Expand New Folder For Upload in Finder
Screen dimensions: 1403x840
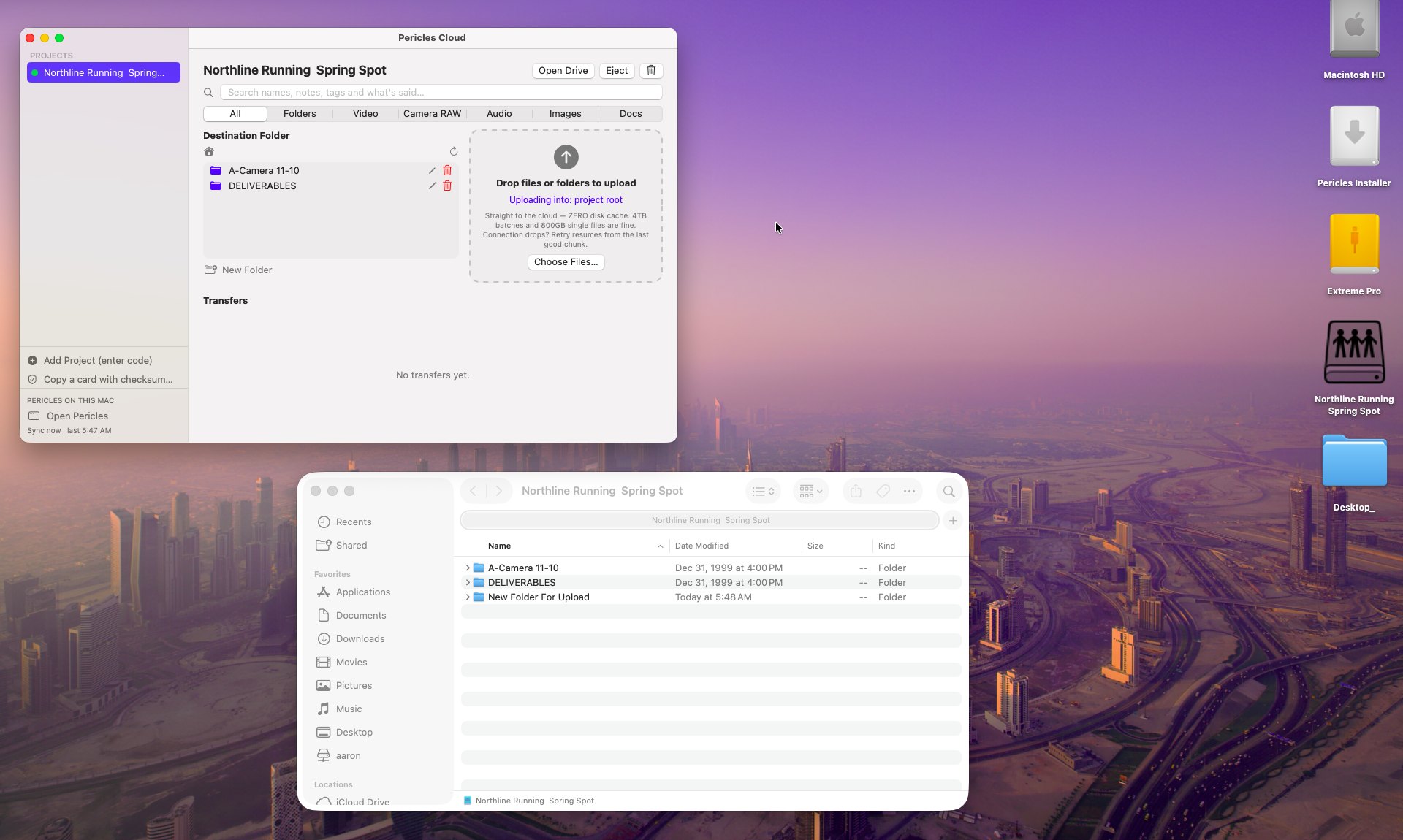point(468,597)
